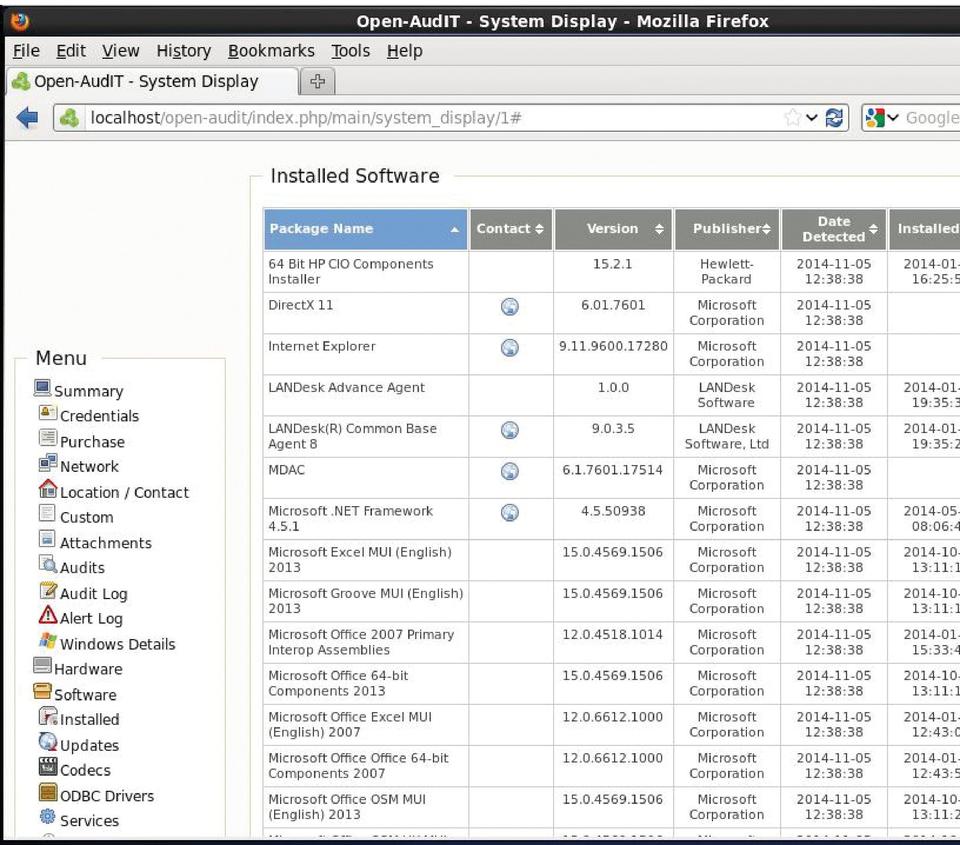Screen dimensions: 960x845
Task: Select the Open-AudIT System Display tab
Action: [150, 82]
